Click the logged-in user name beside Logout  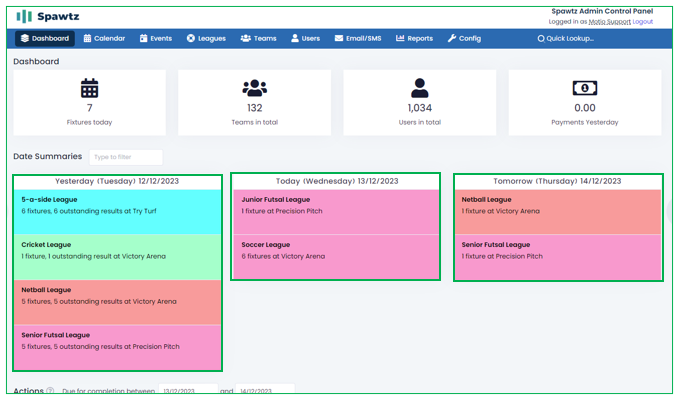click(x=609, y=22)
